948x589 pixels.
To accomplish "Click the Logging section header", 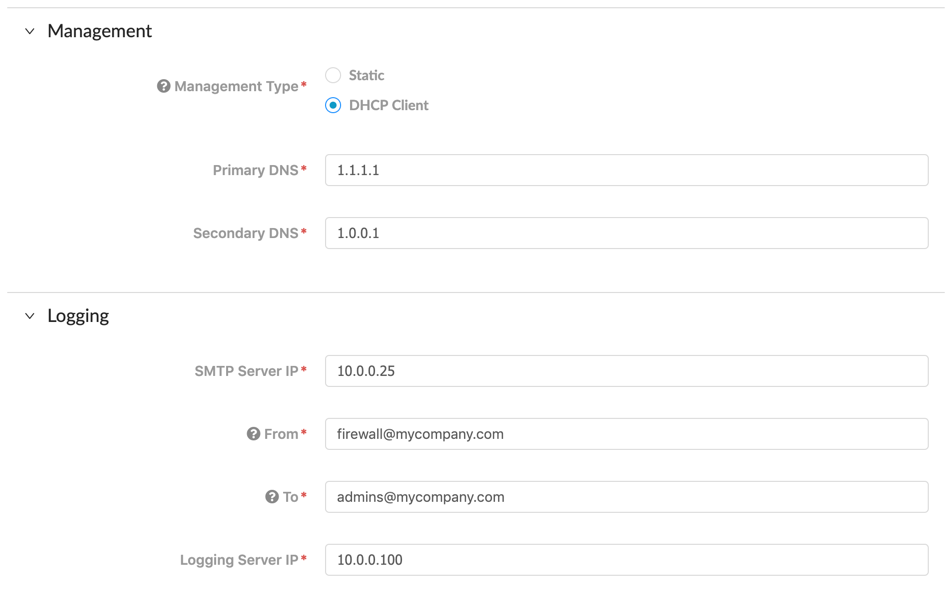I will coord(78,315).
